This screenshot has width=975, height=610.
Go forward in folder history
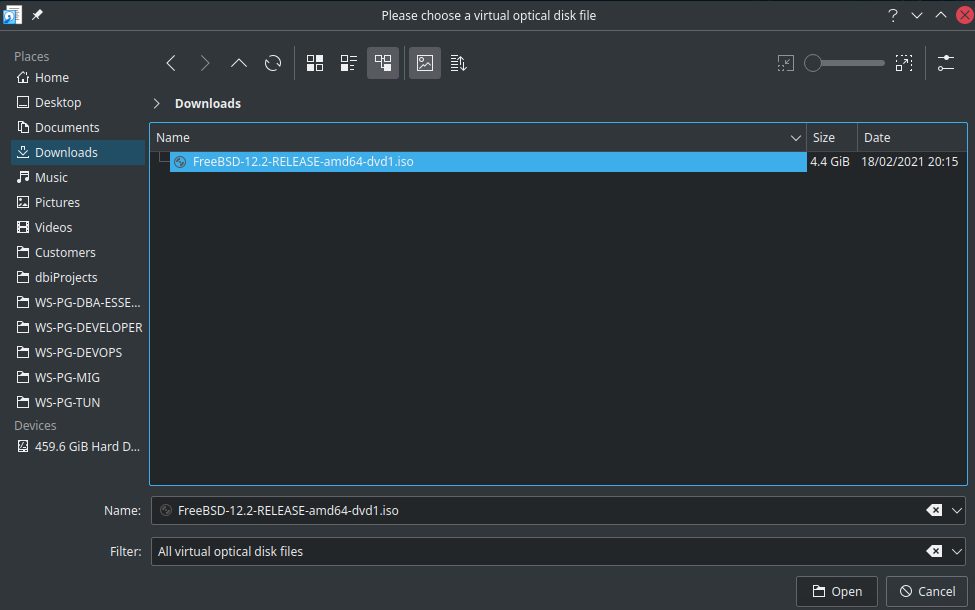click(205, 63)
